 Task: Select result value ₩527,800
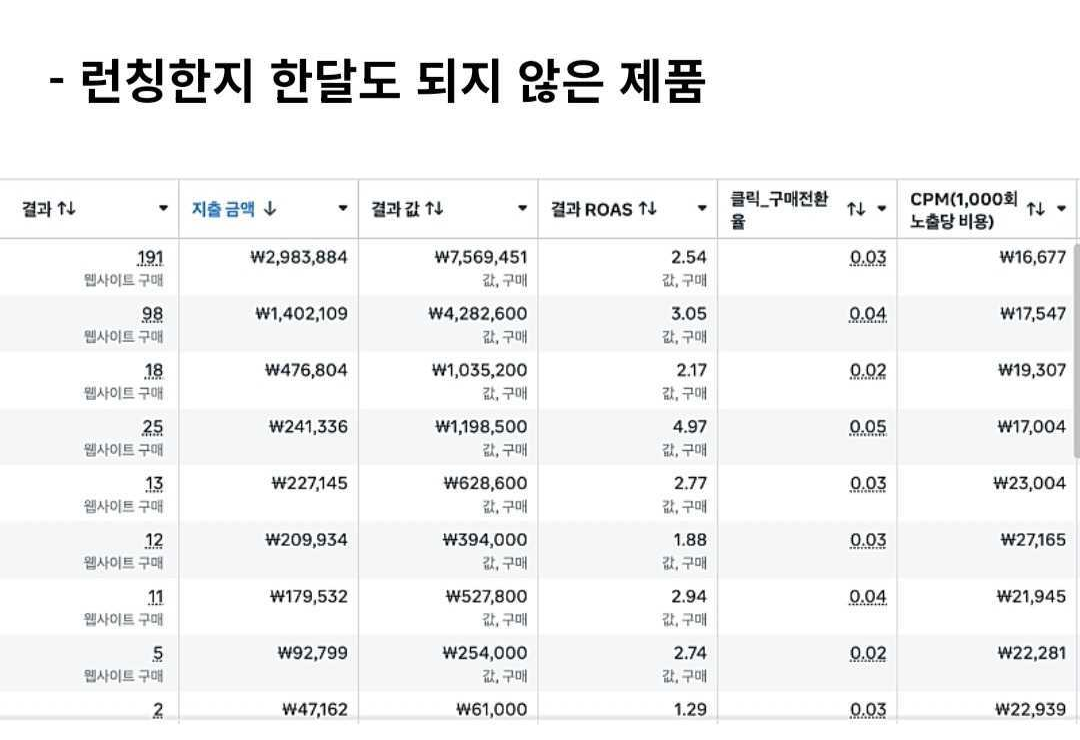pos(486,597)
